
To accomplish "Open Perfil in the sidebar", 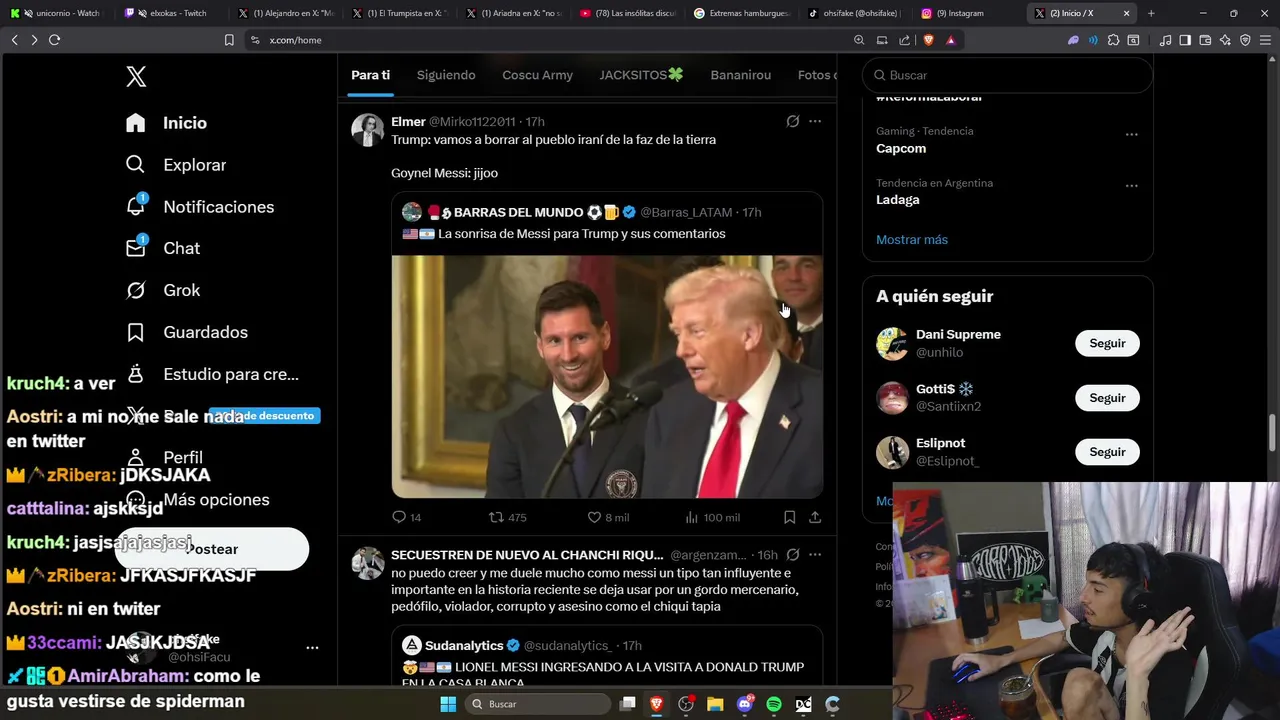I will [165, 457].
